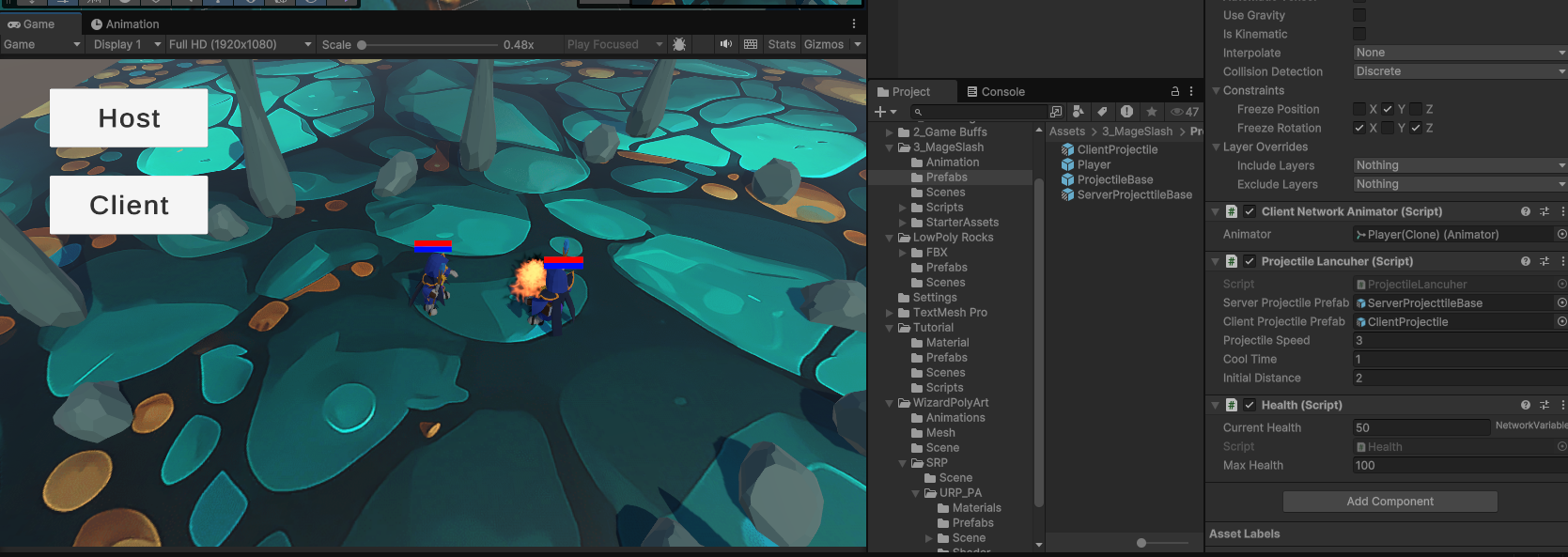
Task: Open the Interpolate dropdown
Action: click(x=1460, y=53)
